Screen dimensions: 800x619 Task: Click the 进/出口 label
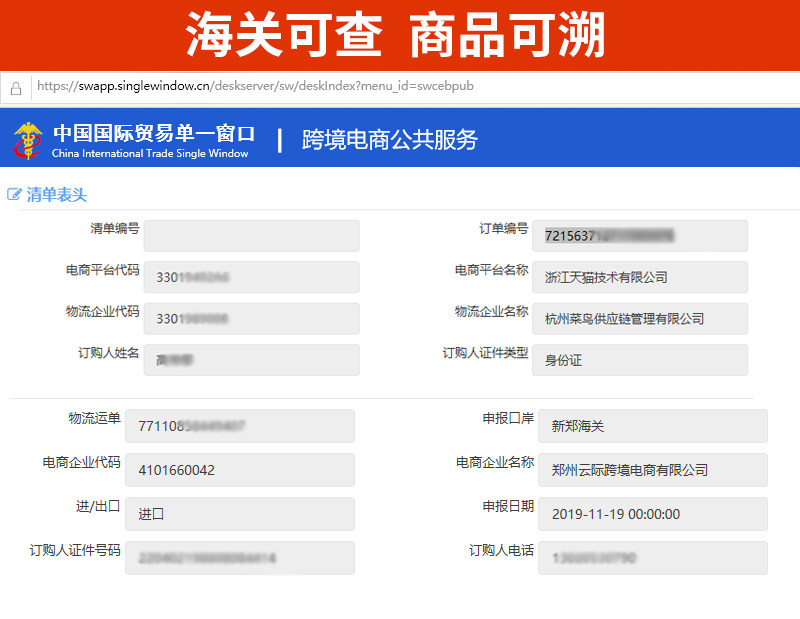[x=98, y=506]
